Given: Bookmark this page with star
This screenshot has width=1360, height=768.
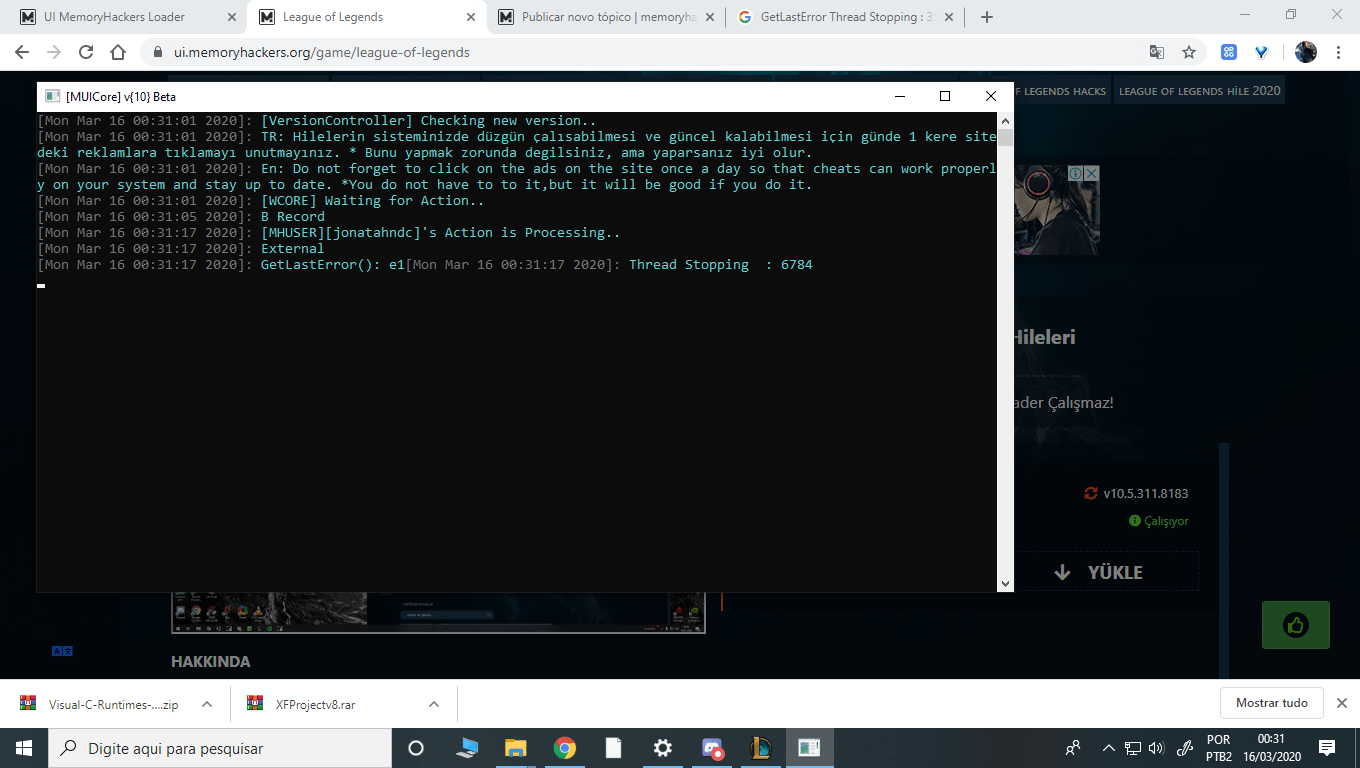Looking at the screenshot, I should point(1188,52).
